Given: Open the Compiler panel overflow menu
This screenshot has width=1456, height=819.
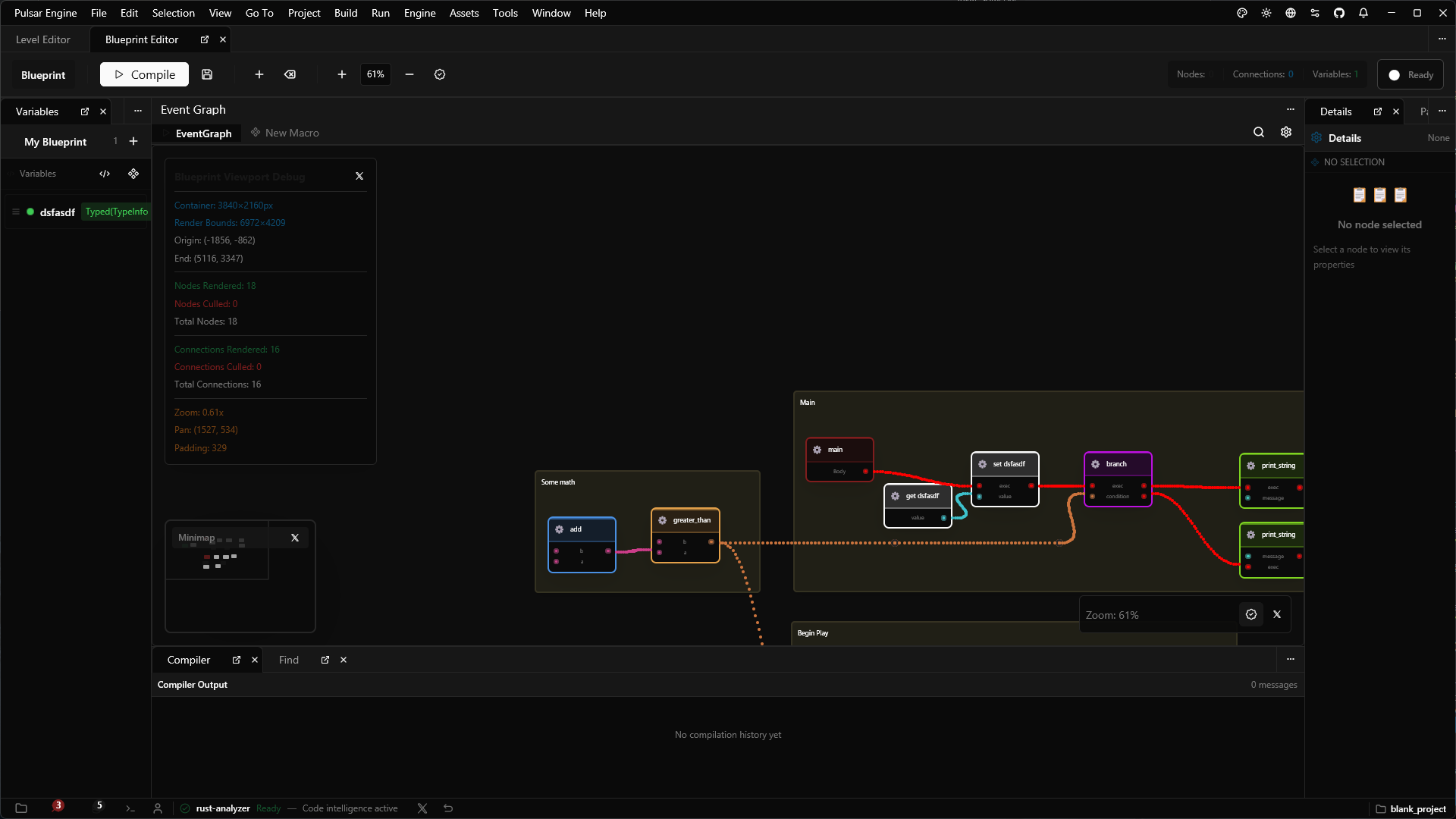Looking at the screenshot, I should (1290, 659).
